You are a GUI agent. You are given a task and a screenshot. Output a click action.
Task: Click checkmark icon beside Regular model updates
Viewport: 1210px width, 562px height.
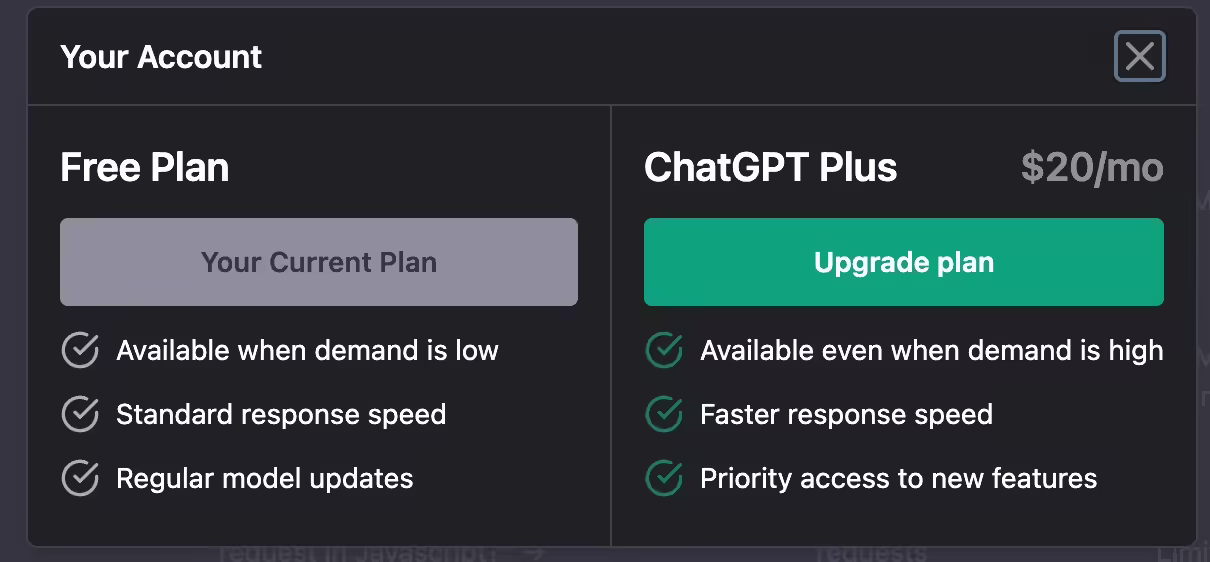pyautogui.click(x=80, y=478)
